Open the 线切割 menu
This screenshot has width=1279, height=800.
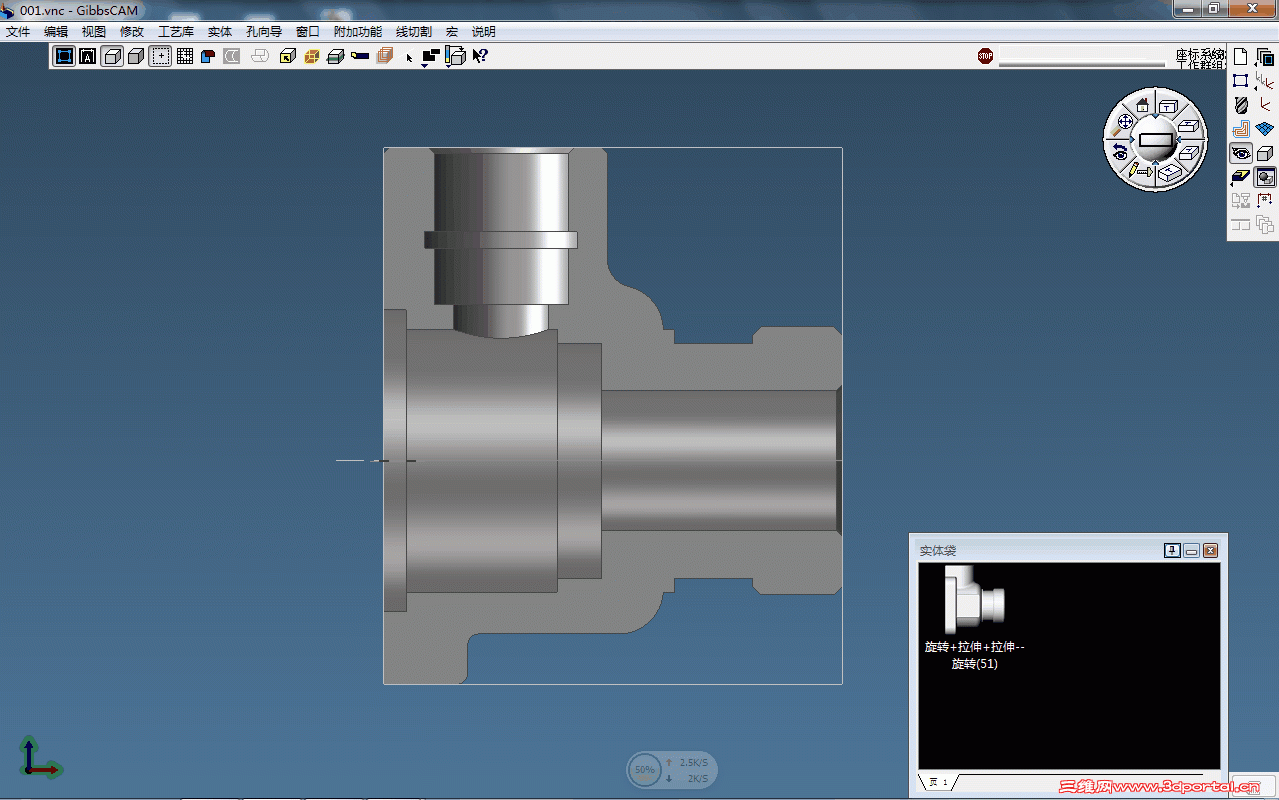tap(414, 32)
